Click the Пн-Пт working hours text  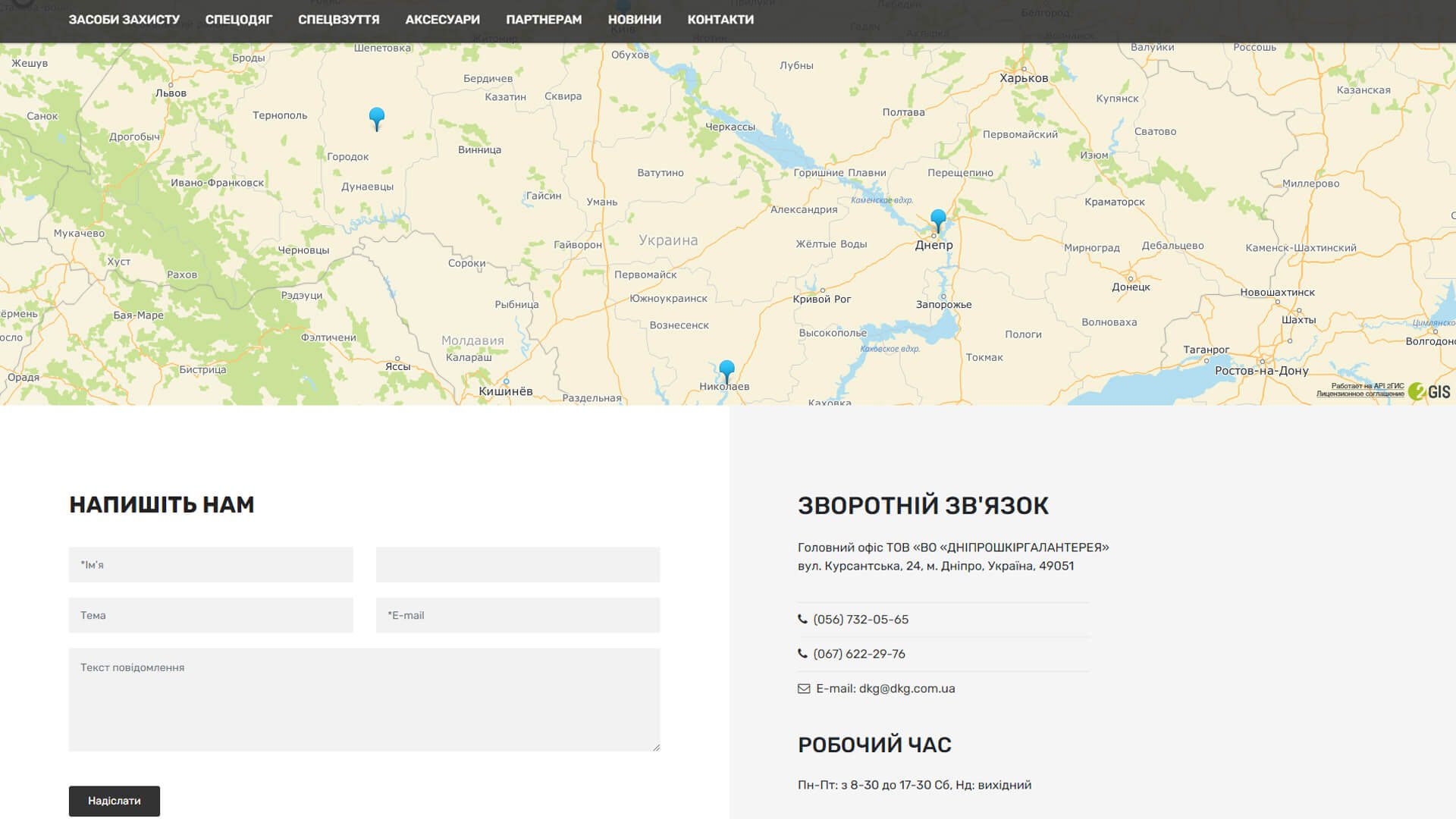[915, 785]
